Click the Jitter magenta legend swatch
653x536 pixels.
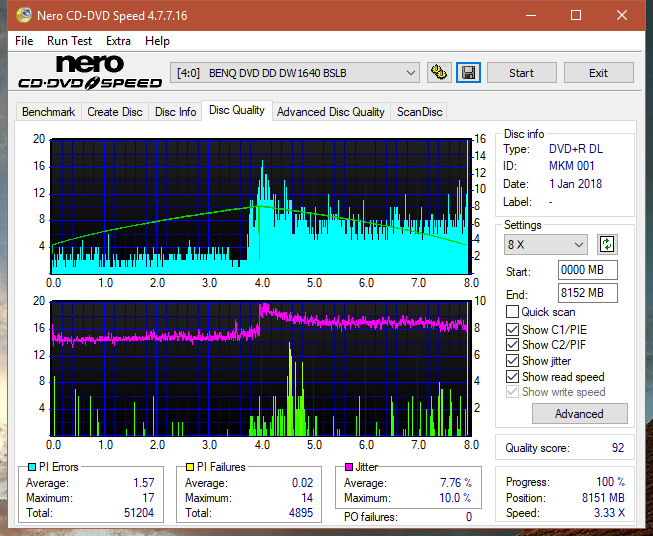click(x=349, y=467)
